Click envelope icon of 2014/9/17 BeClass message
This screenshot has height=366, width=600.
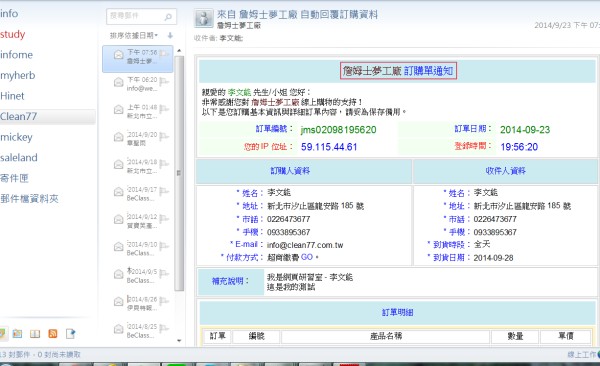[119, 191]
